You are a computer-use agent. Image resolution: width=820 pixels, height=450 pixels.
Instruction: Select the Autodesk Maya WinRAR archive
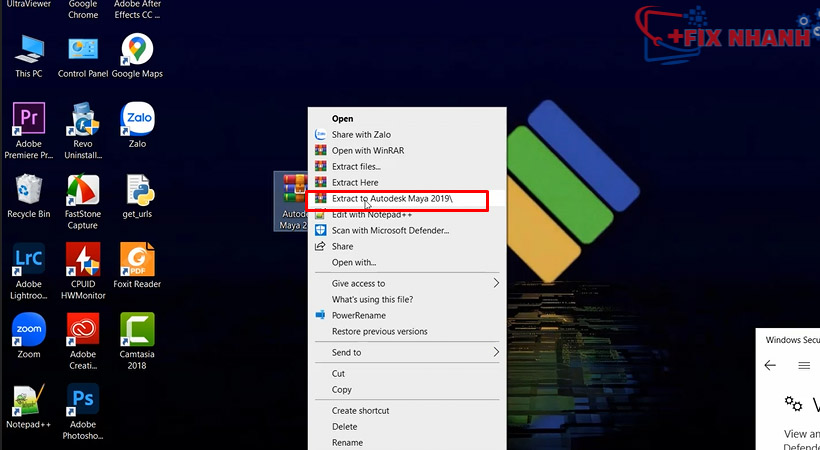tap(292, 201)
